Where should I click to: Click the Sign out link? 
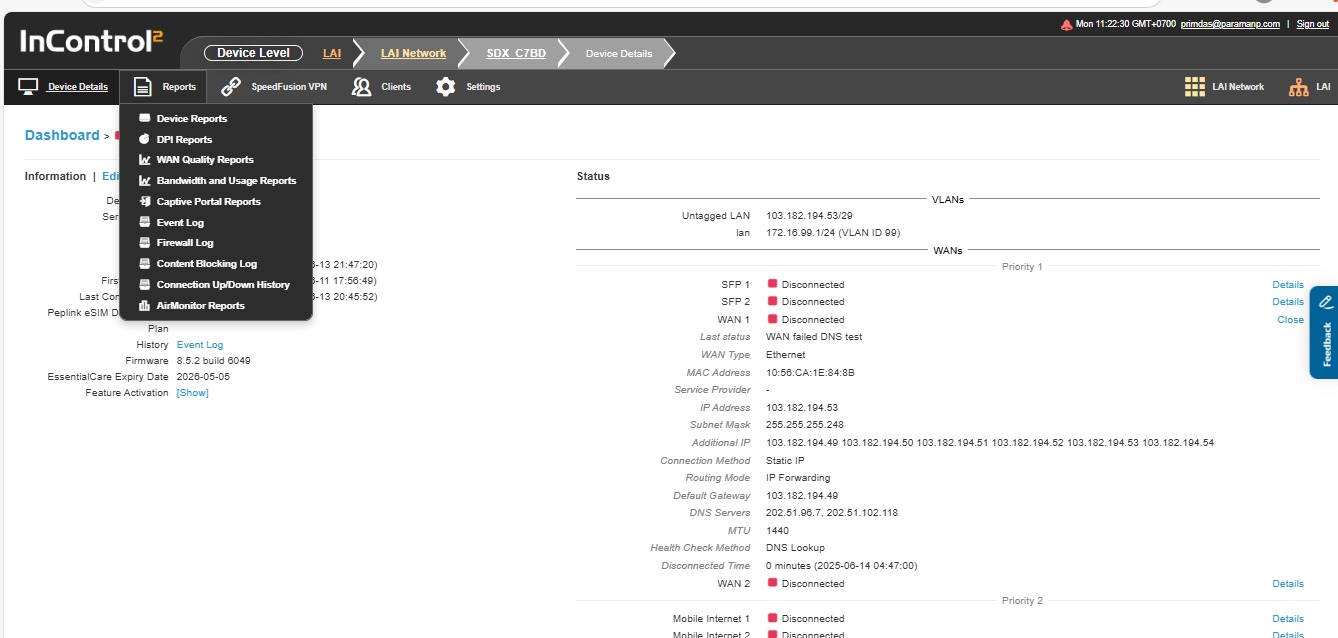[x=1312, y=24]
